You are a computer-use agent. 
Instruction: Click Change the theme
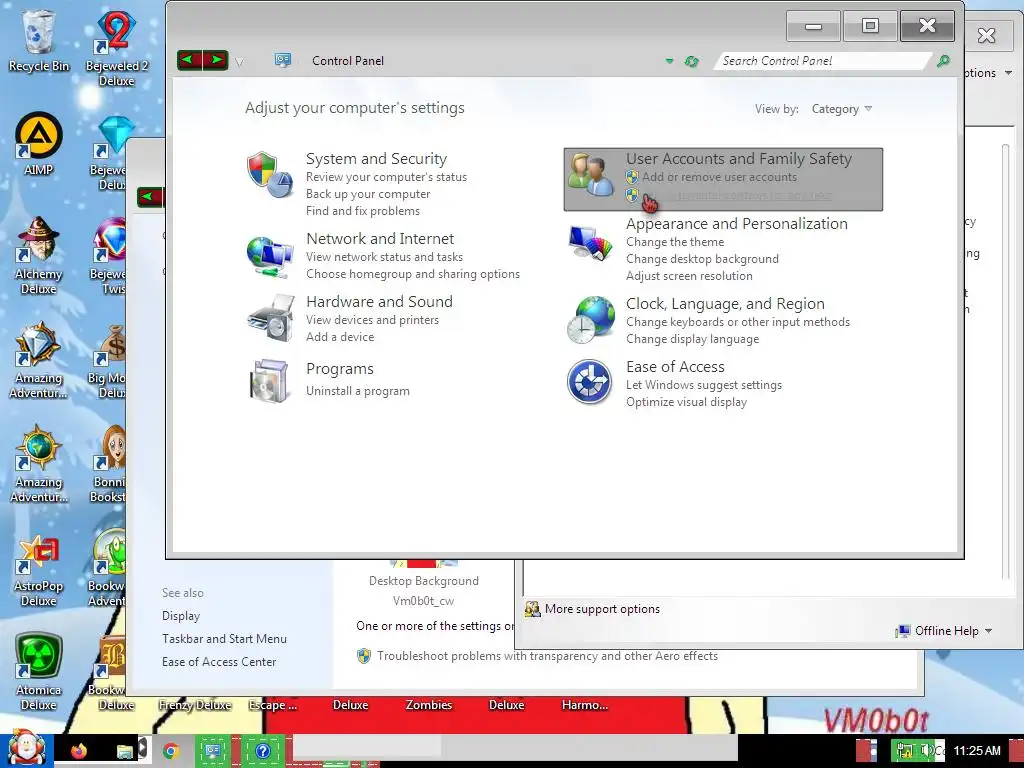tap(675, 242)
